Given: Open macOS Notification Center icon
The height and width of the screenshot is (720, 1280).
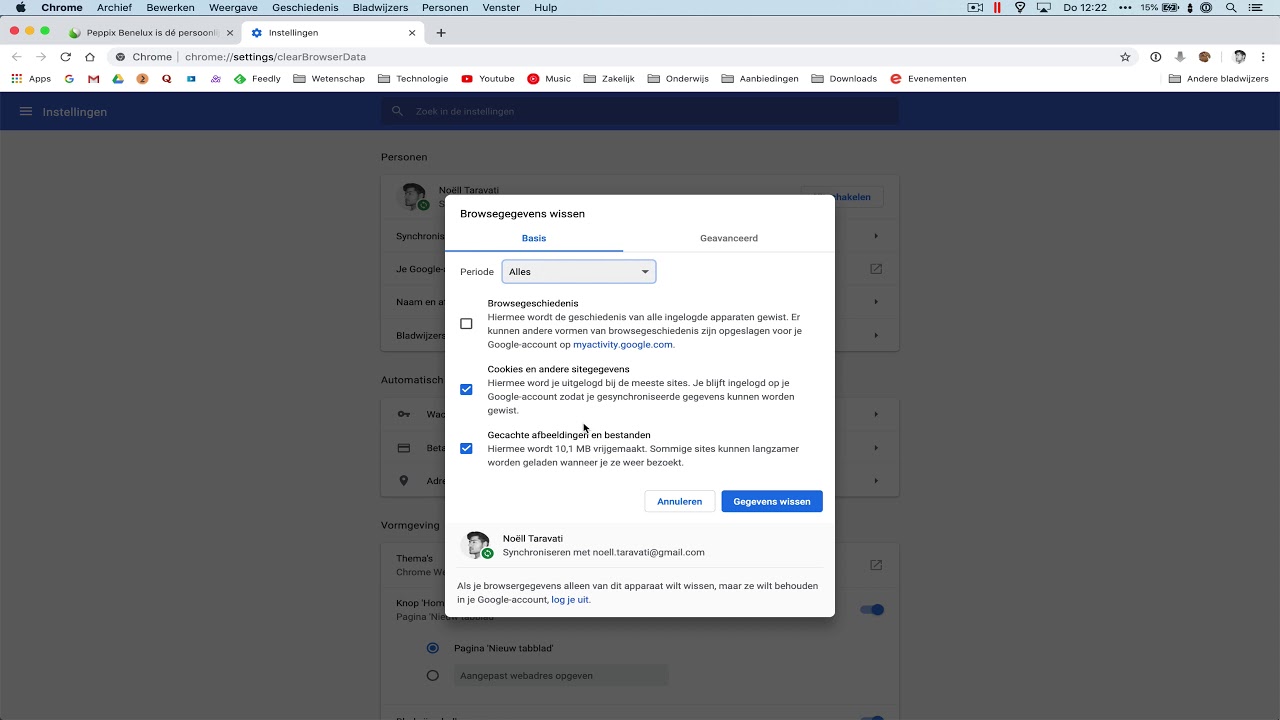Looking at the screenshot, I should (1257, 7).
